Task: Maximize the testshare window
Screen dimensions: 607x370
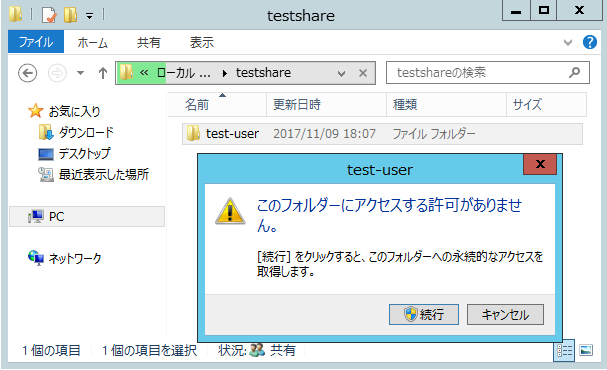Action: (544, 10)
